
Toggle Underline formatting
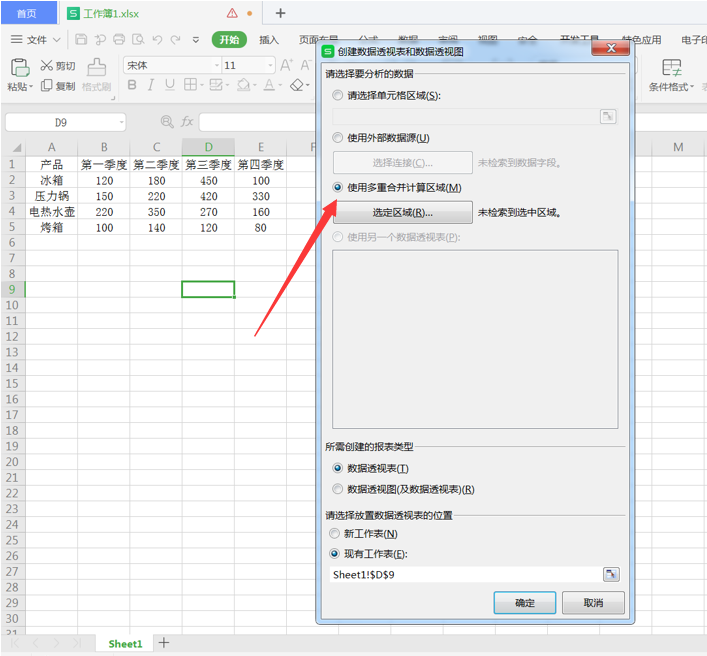click(170, 85)
